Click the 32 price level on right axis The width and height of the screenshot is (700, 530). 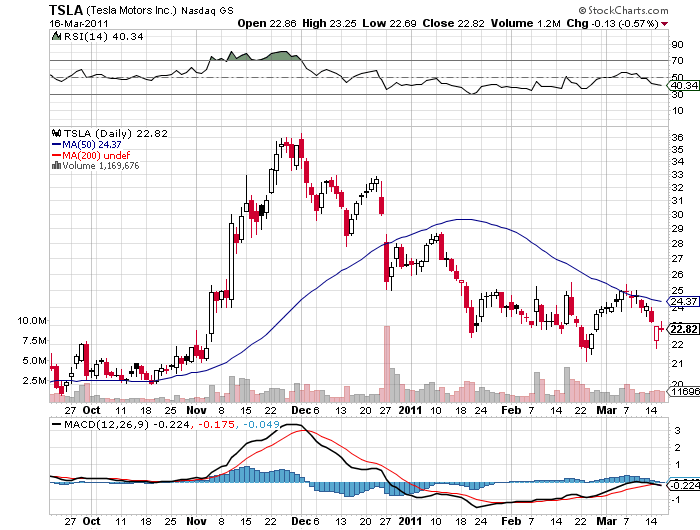tap(677, 187)
